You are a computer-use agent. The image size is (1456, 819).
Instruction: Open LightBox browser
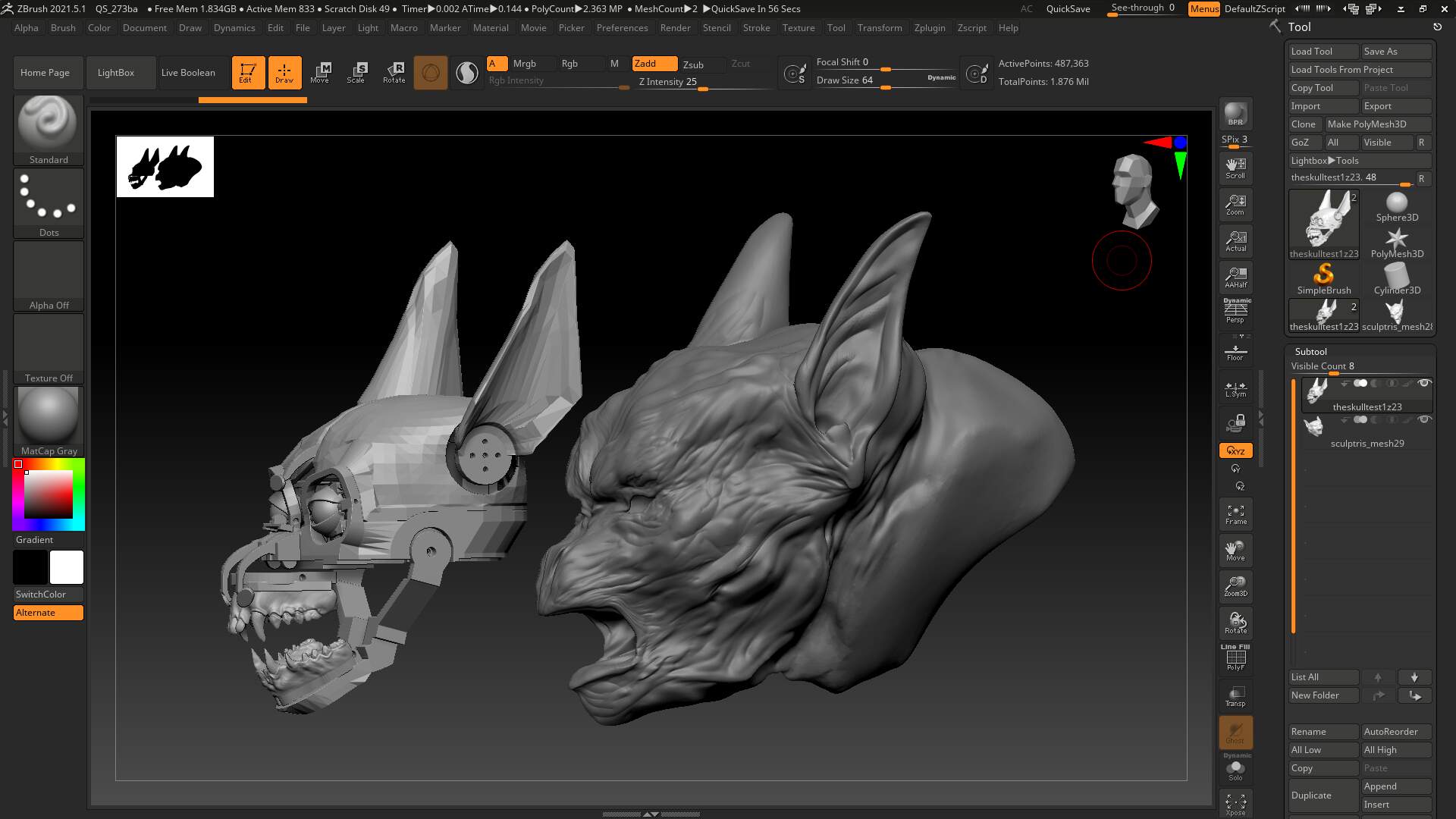(x=121, y=73)
